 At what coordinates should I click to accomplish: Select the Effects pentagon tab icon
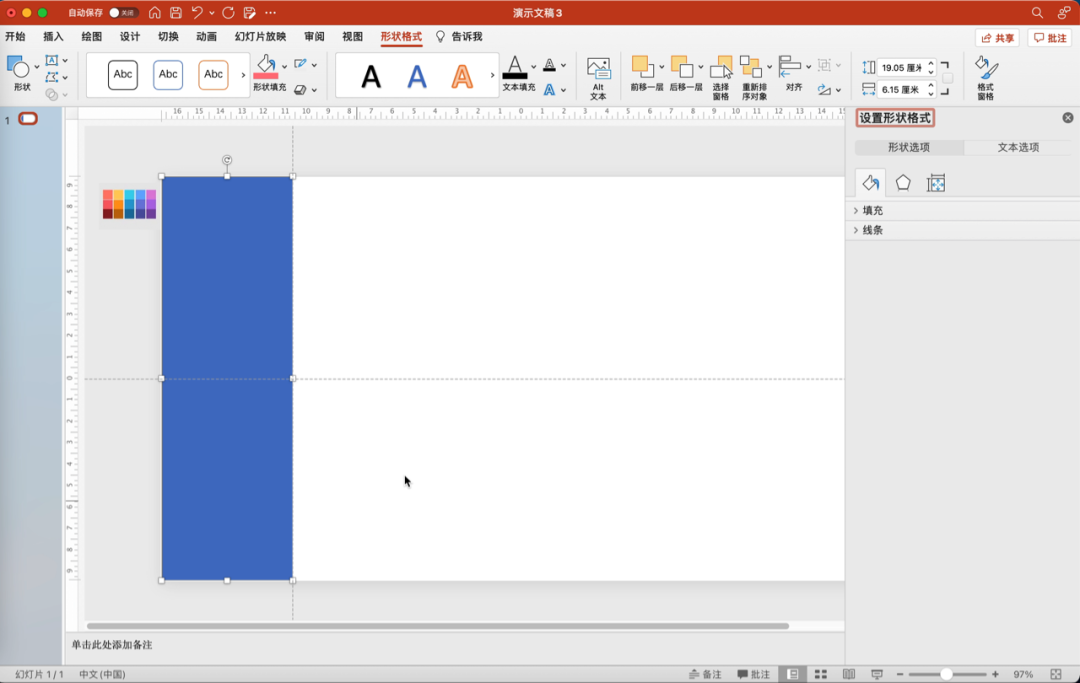click(x=903, y=182)
